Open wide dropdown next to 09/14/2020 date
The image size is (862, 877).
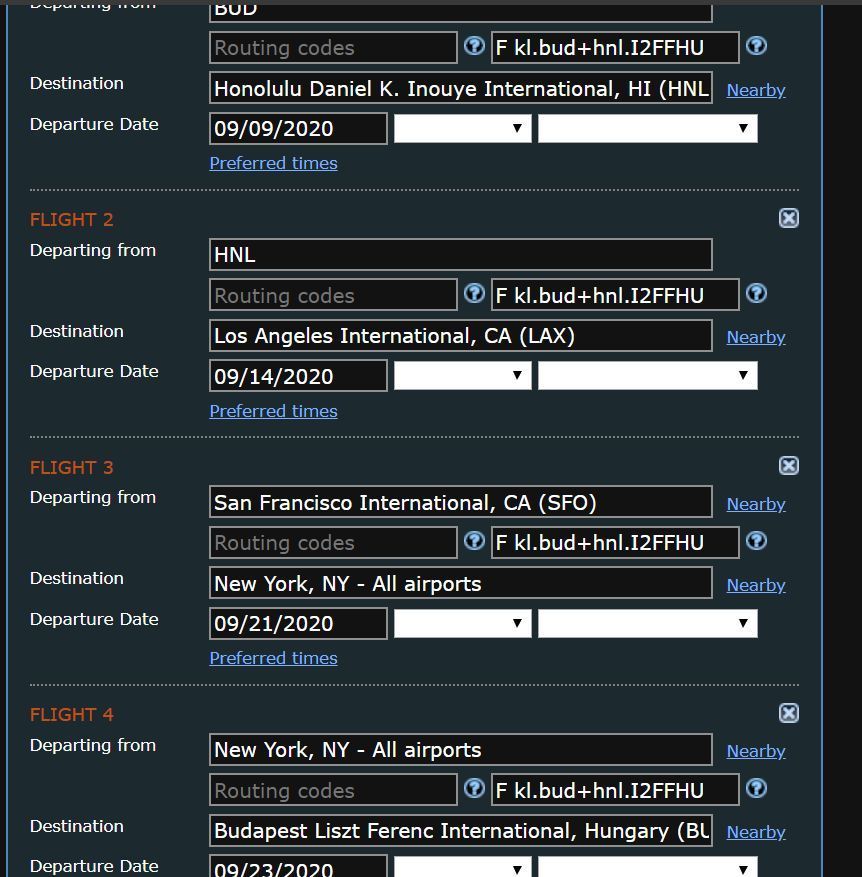[648, 375]
